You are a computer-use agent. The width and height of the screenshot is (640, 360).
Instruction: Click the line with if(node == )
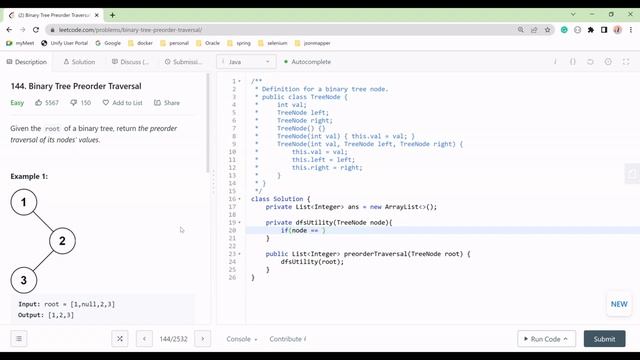tap(442, 231)
